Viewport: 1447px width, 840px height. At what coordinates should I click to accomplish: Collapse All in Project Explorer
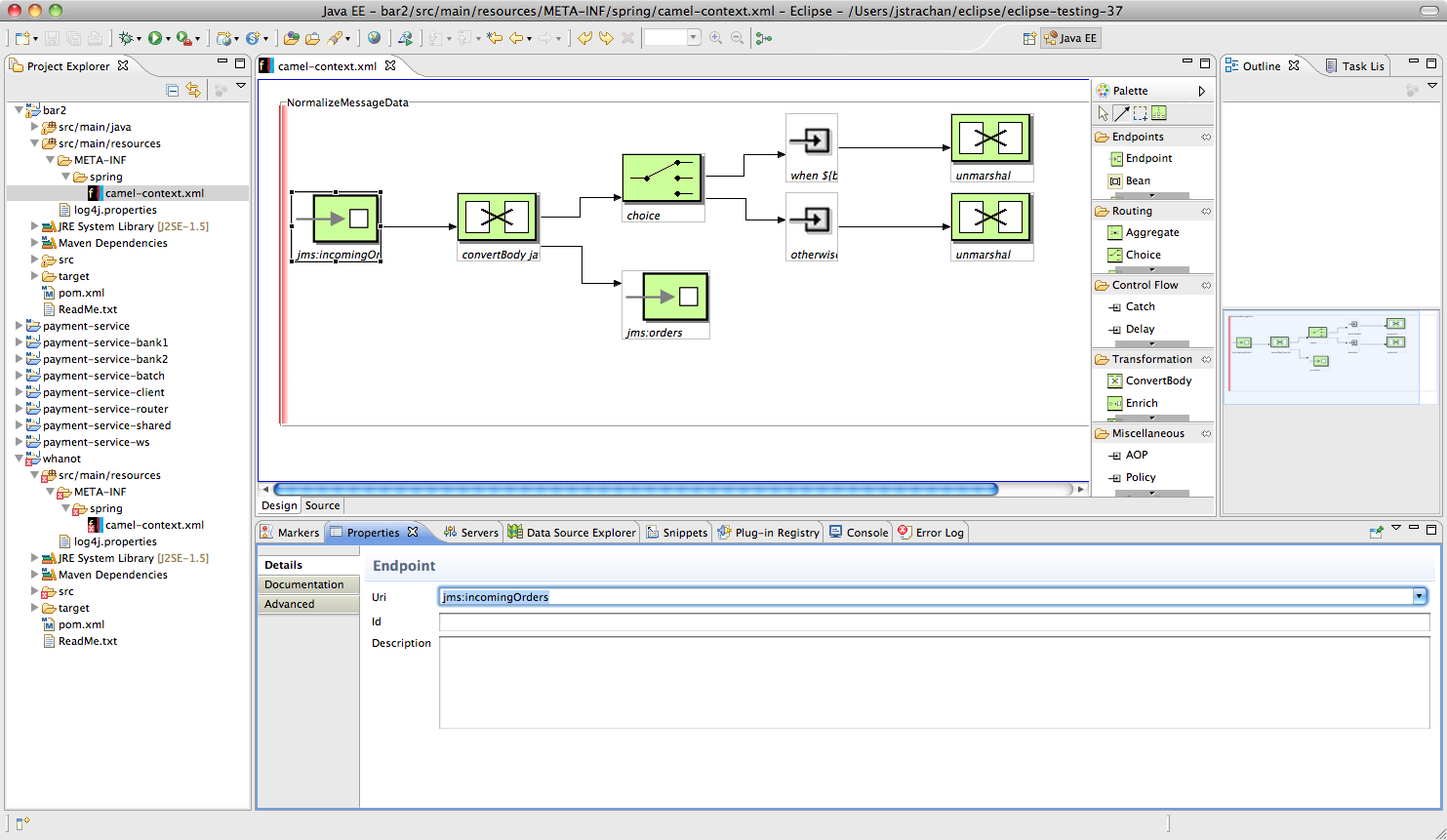coord(173,90)
